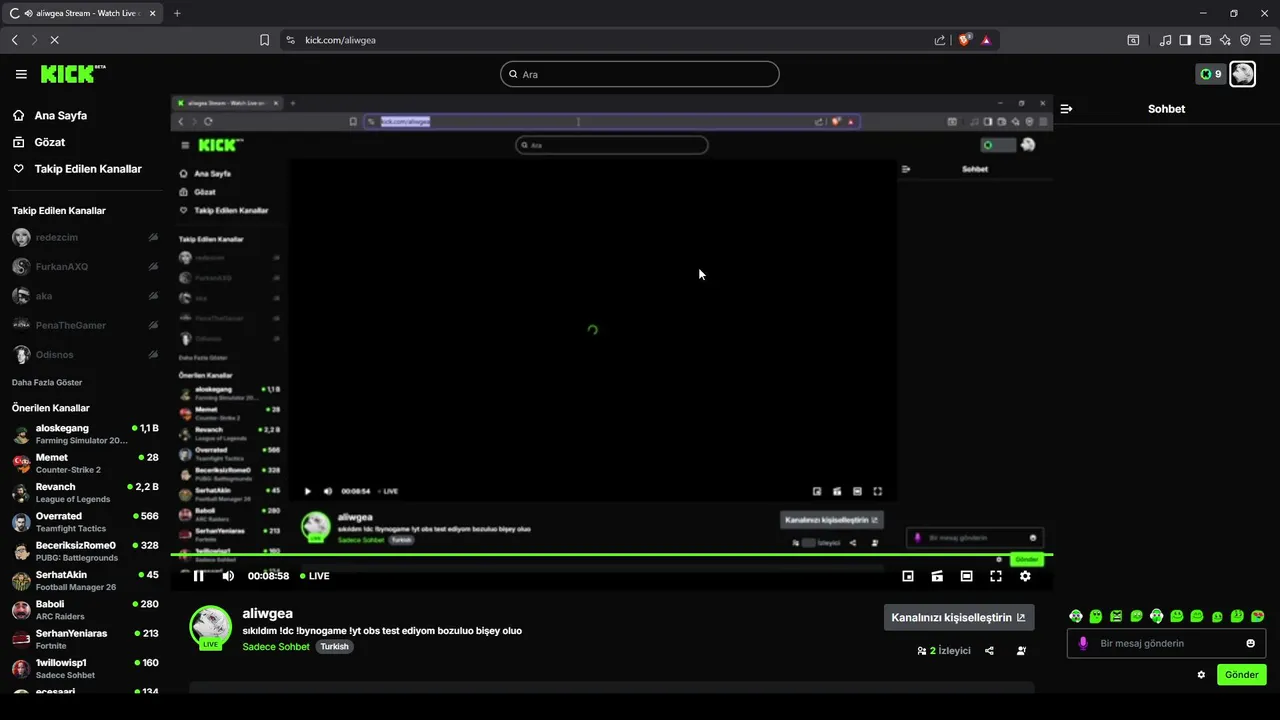Open the moderator user icon next to share

point(1021,651)
